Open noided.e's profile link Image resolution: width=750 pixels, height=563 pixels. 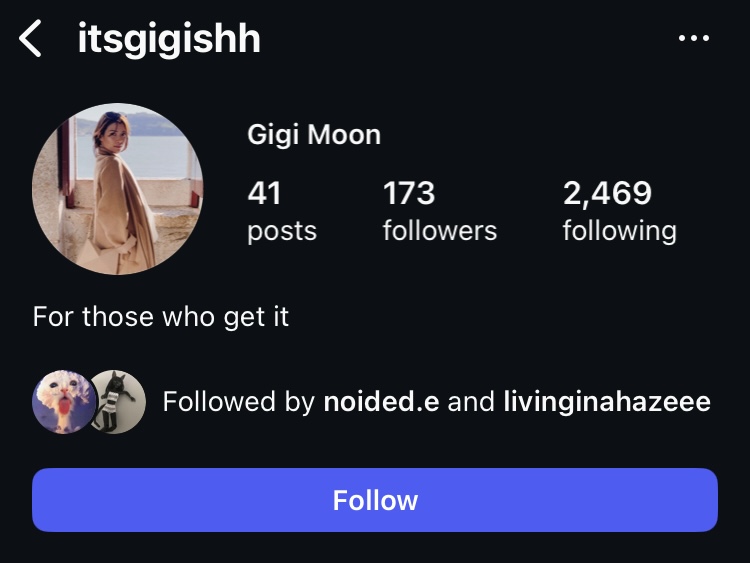(381, 401)
